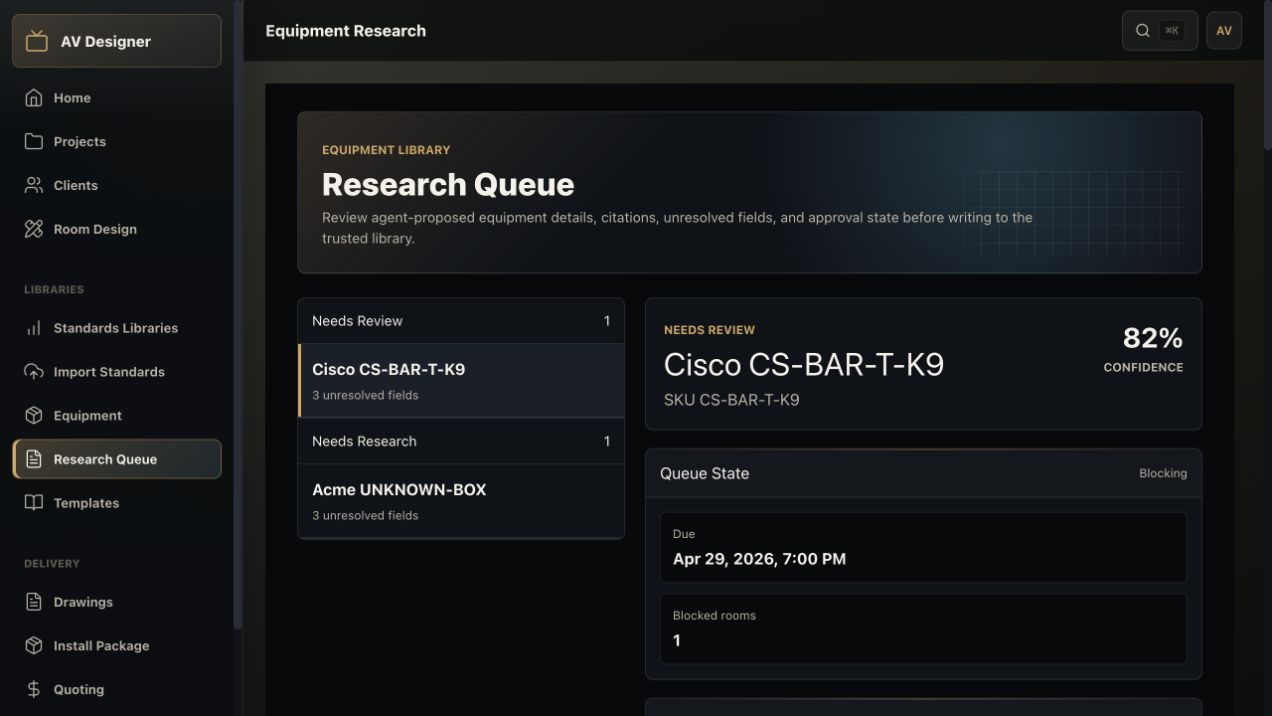Click the Research Queue page heading

(448, 184)
